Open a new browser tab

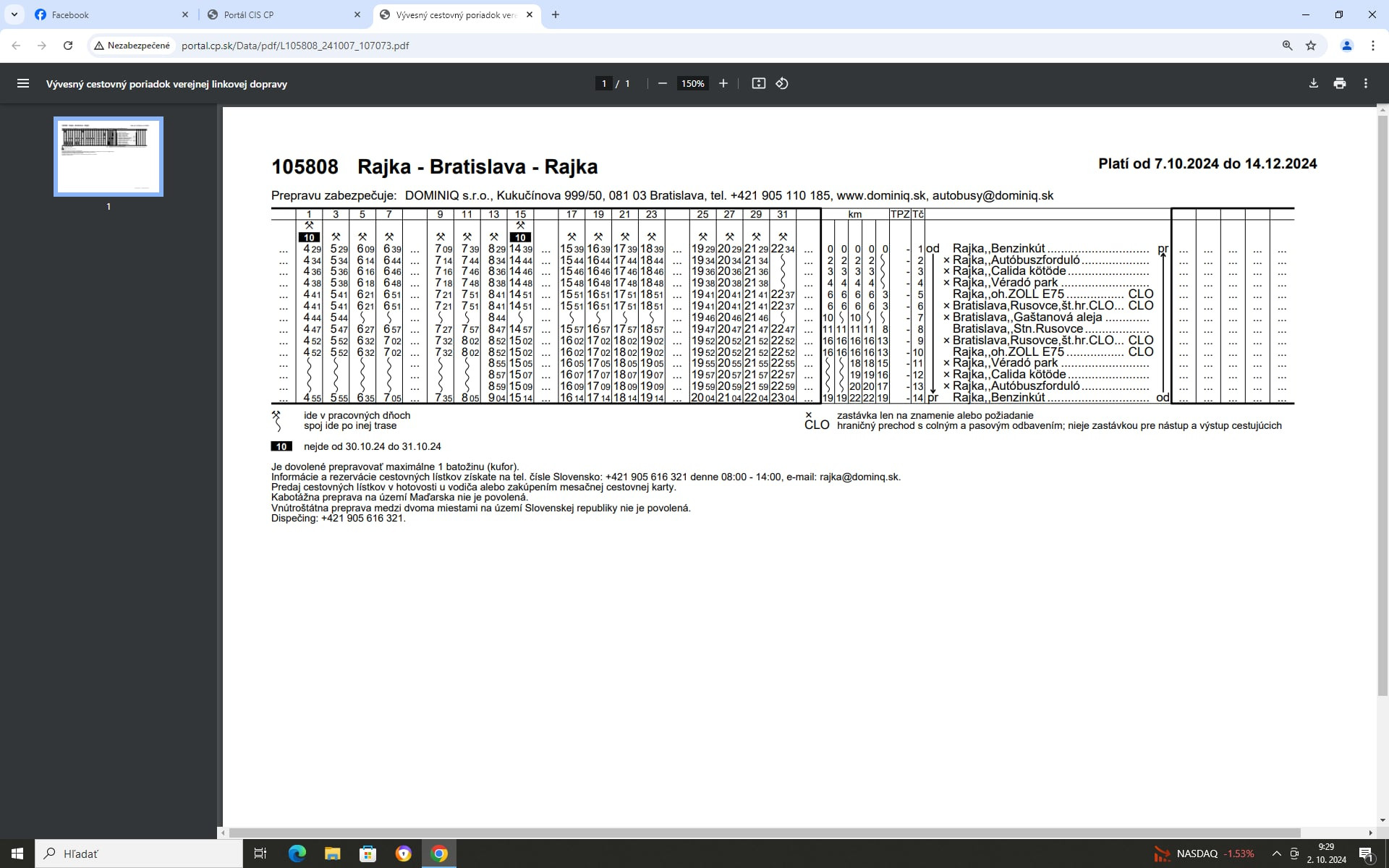coord(555,14)
